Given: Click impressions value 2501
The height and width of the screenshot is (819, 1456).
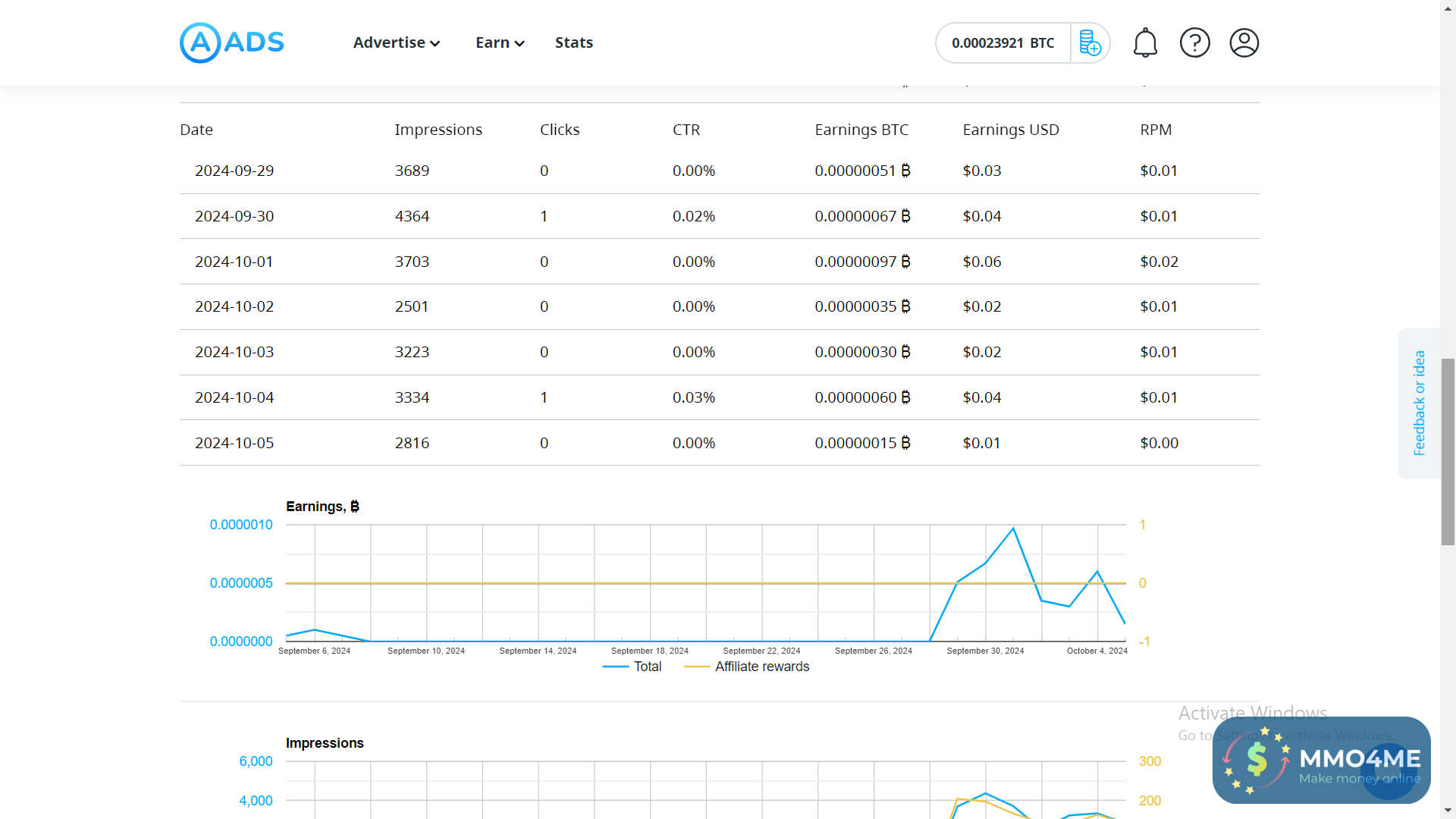Looking at the screenshot, I should click(412, 306).
